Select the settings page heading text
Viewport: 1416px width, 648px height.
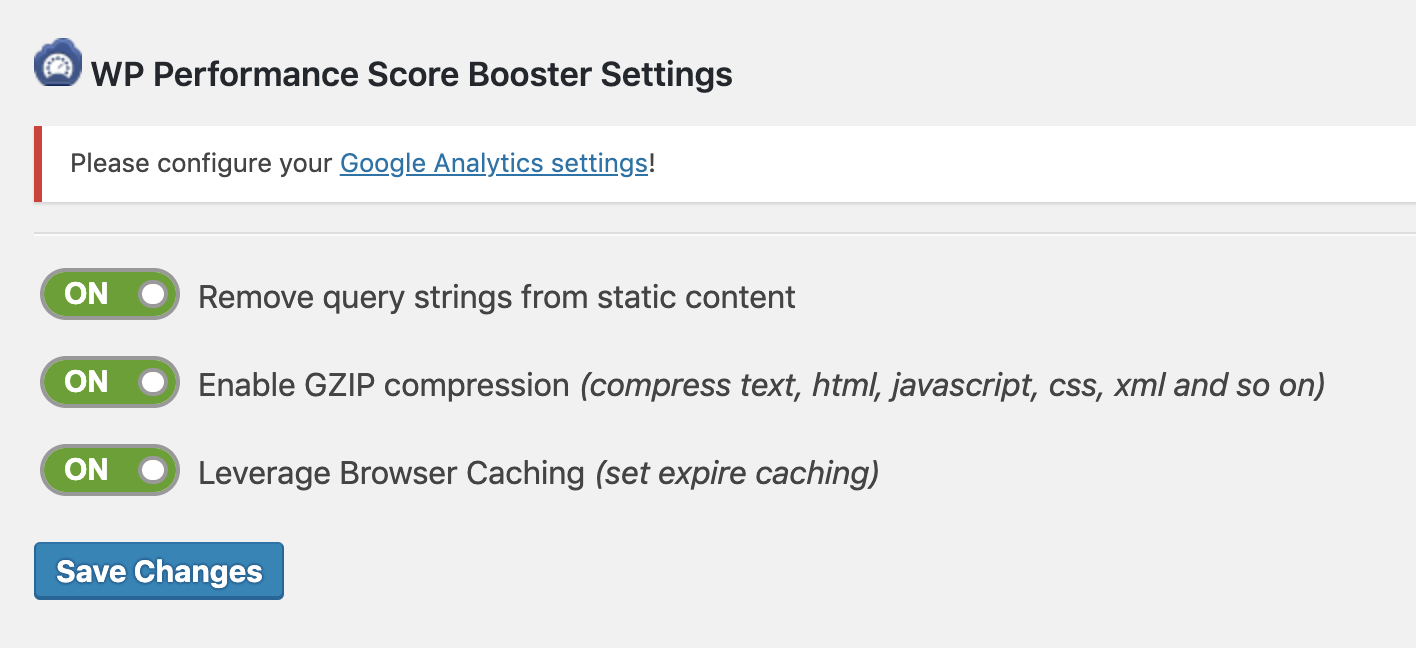[x=410, y=73]
